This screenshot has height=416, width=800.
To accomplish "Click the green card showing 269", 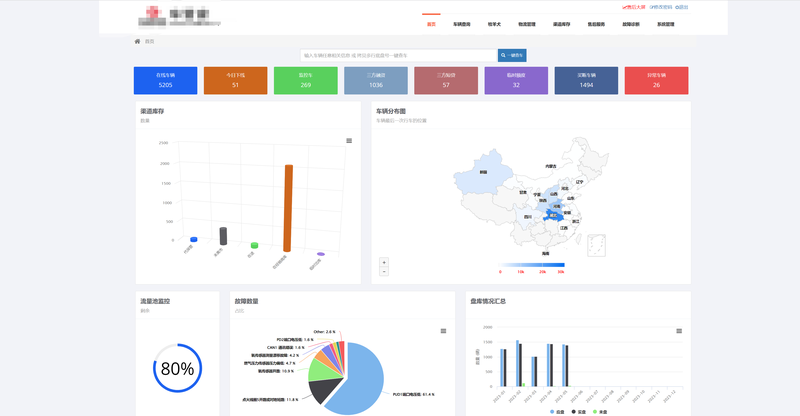I will tap(306, 81).
